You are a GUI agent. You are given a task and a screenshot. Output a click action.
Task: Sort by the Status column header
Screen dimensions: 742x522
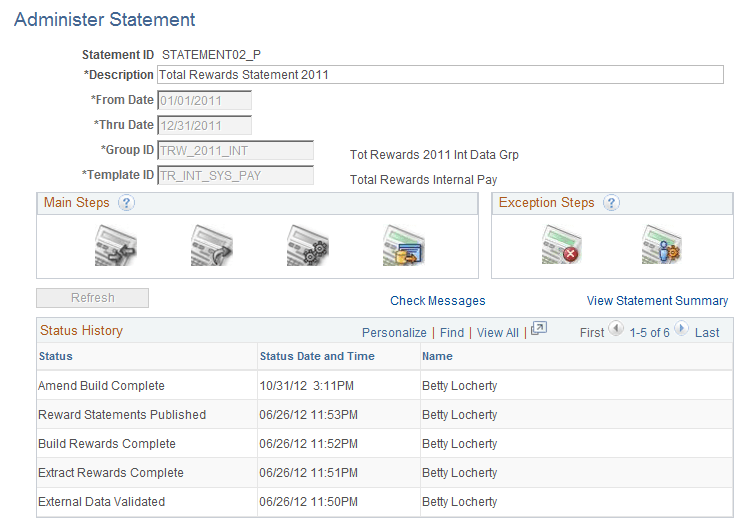56,356
